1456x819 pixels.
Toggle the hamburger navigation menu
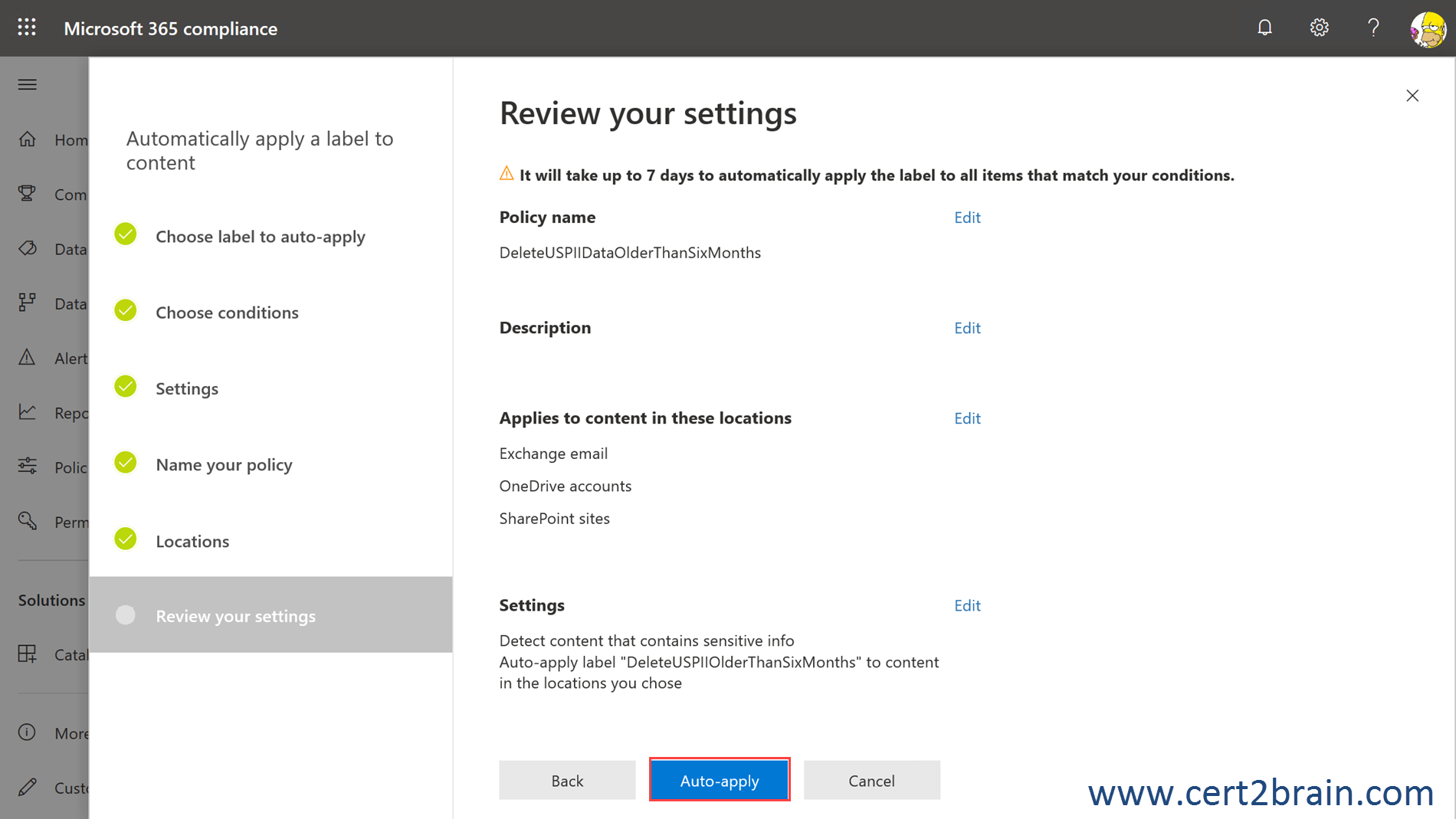coord(28,84)
